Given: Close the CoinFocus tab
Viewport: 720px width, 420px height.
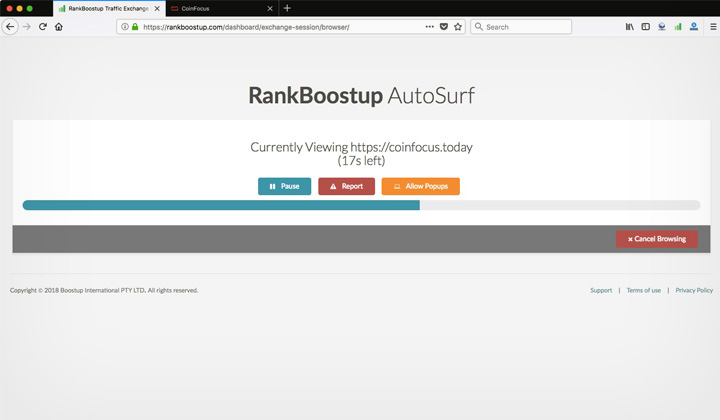Looking at the screenshot, I should 270,8.
